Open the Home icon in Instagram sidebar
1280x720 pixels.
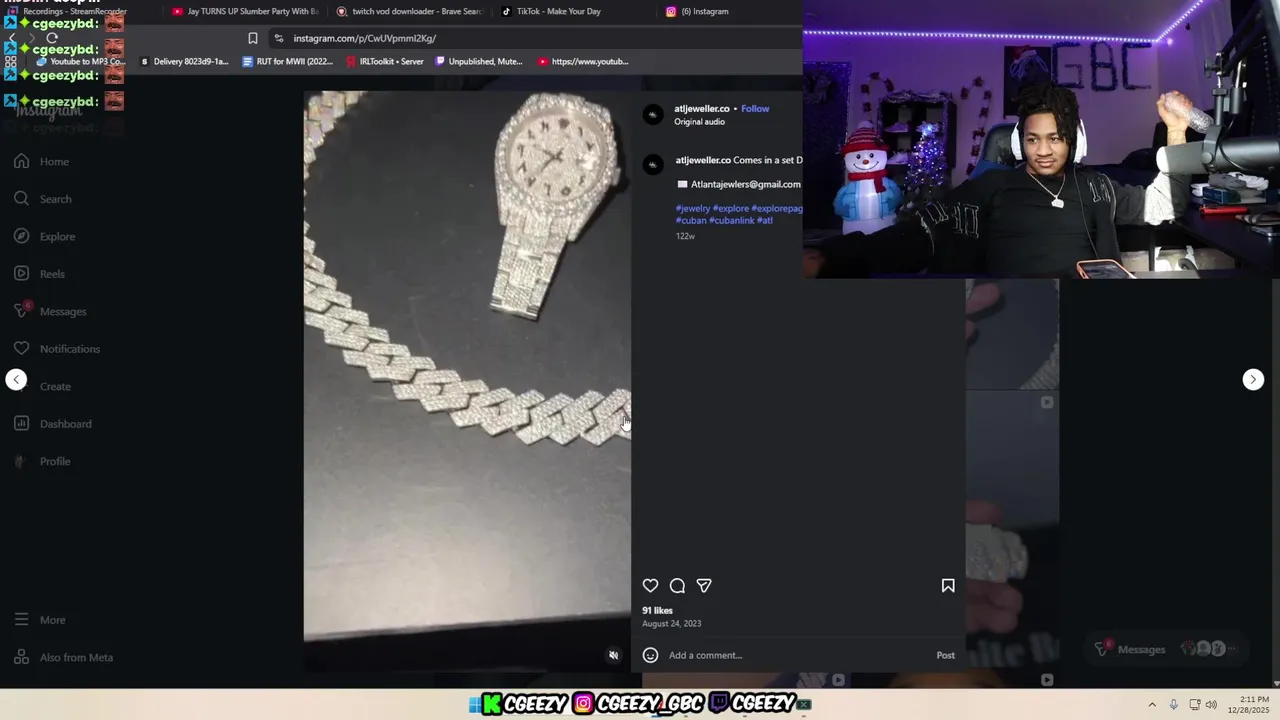coord(21,161)
